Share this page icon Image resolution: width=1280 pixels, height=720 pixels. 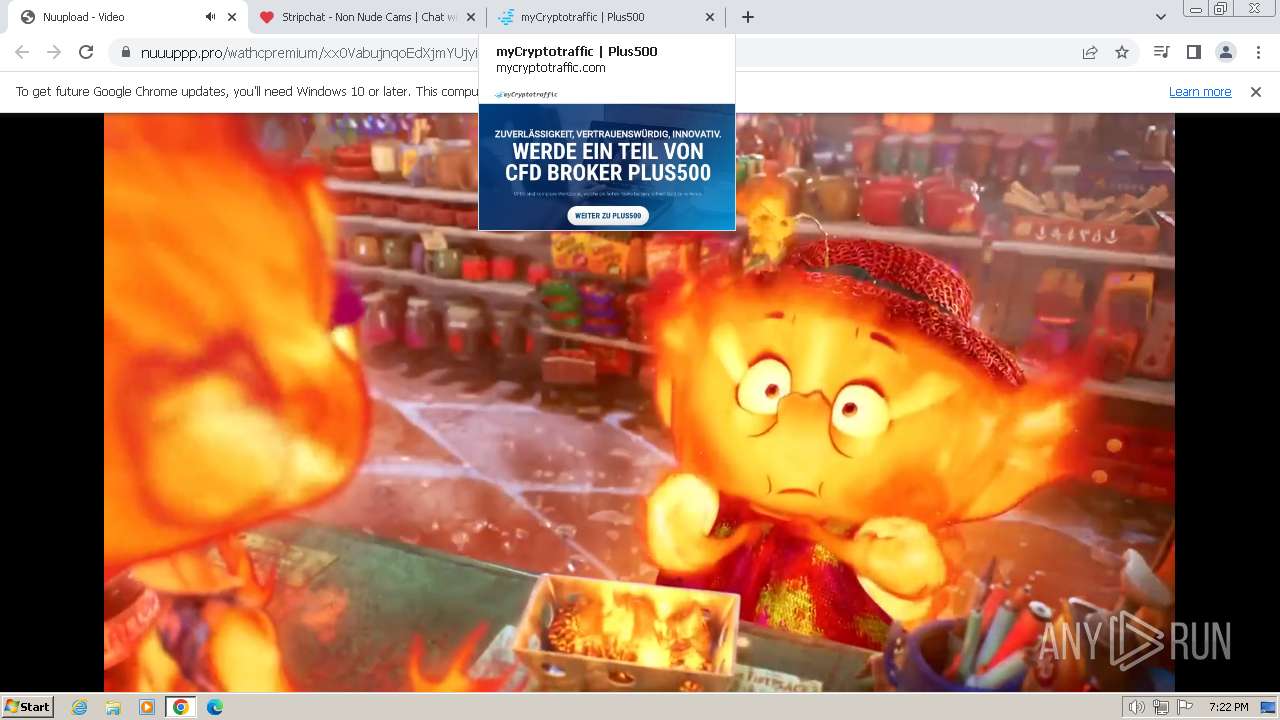(1090, 53)
